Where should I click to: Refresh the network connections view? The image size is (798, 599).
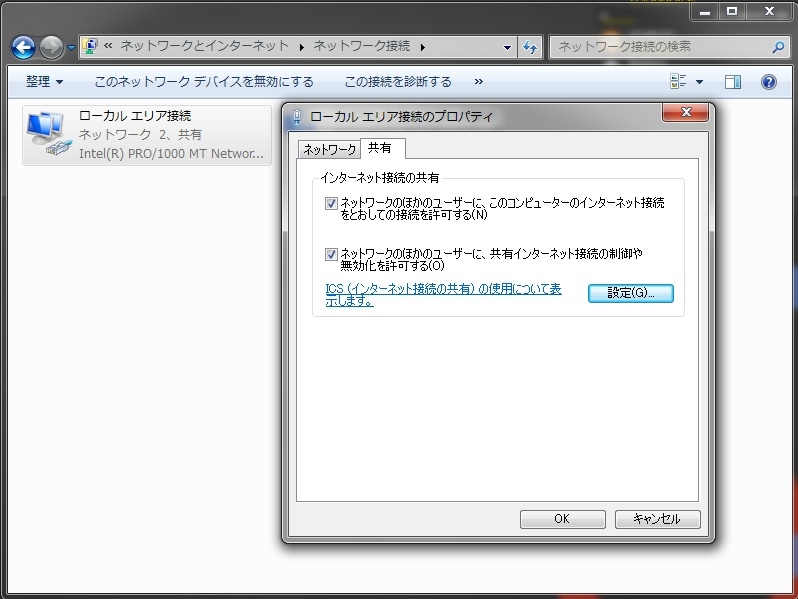tap(530, 47)
